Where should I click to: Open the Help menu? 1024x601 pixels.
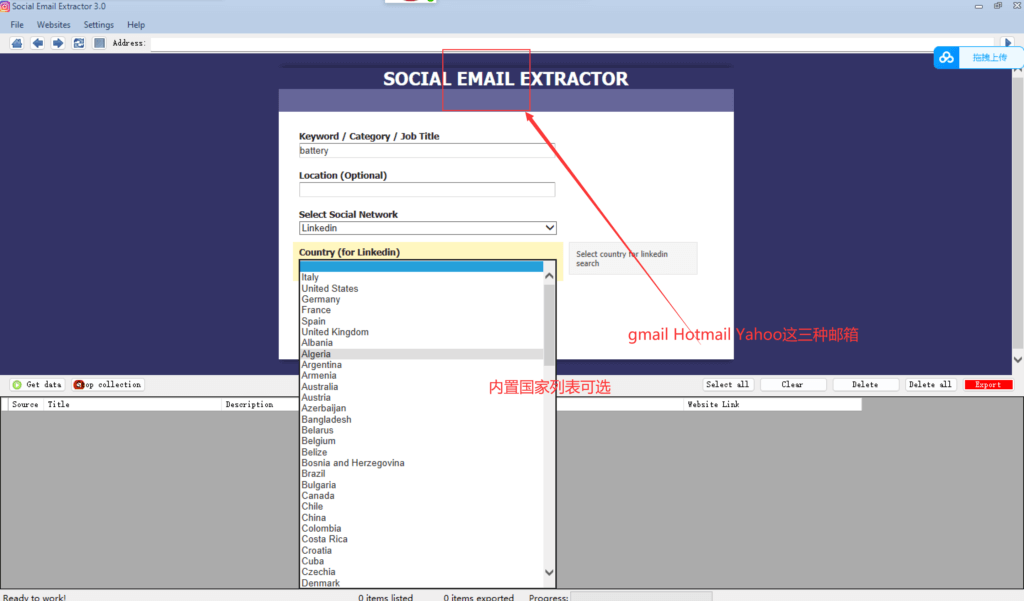point(136,24)
